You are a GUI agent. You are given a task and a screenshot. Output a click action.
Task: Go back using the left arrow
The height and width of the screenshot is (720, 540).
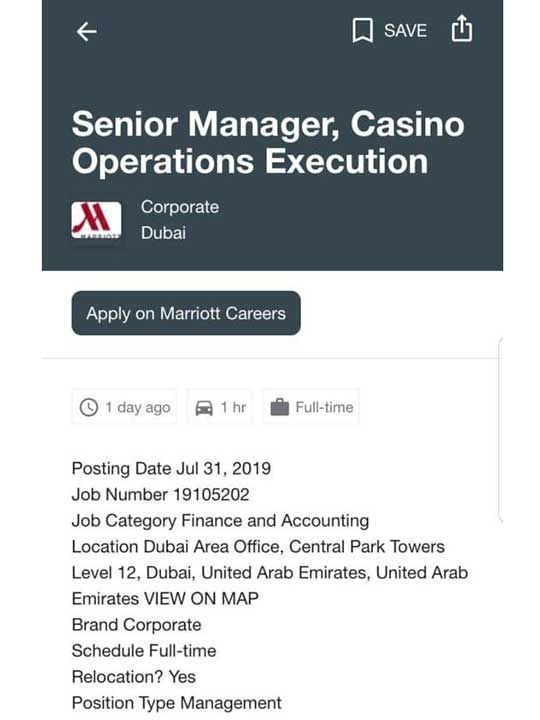point(86,32)
